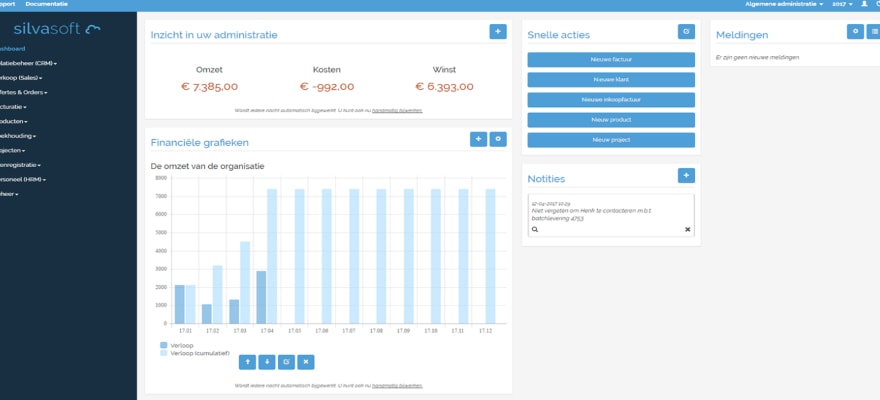Click the Nieuwe inkoopfactuur button

point(611,100)
